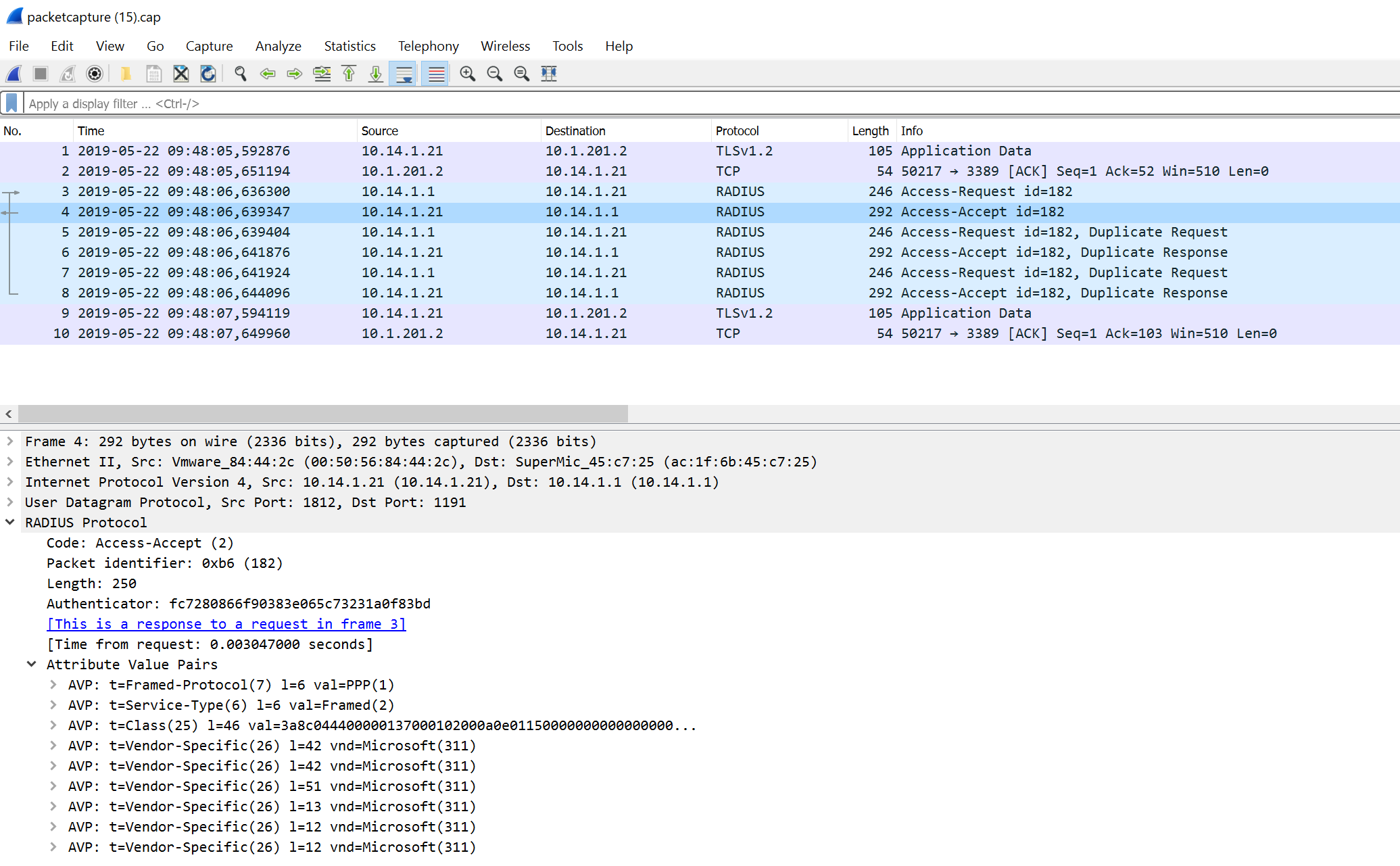This screenshot has width=1400, height=866.
Task: Toggle packet colorization rules button
Action: point(436,74)
